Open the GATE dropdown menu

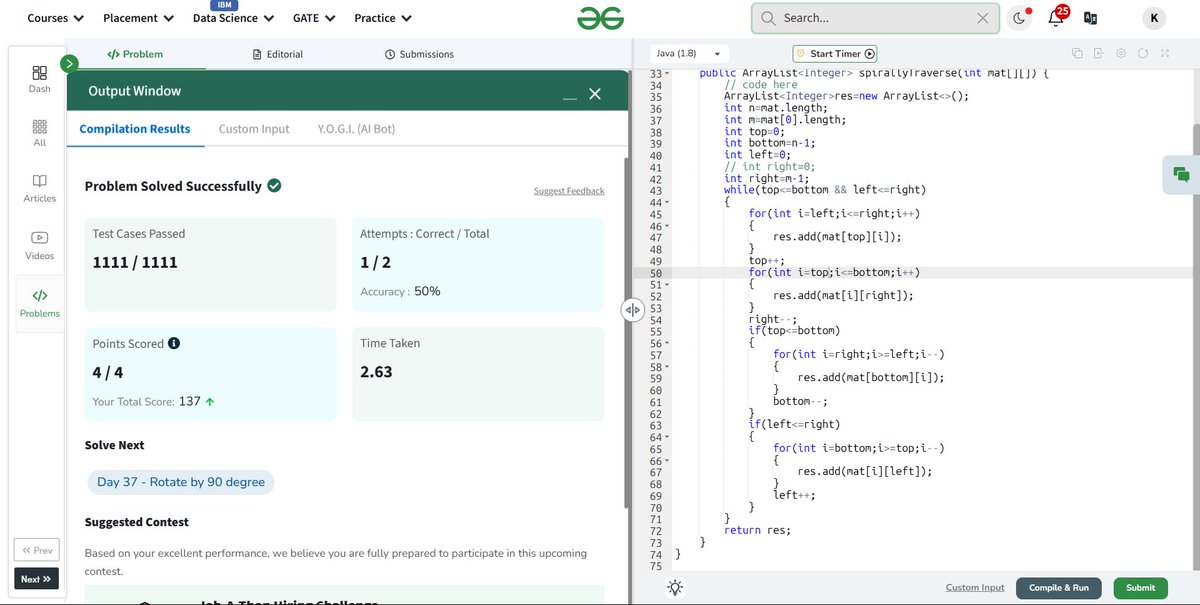[x=314, y=18]
